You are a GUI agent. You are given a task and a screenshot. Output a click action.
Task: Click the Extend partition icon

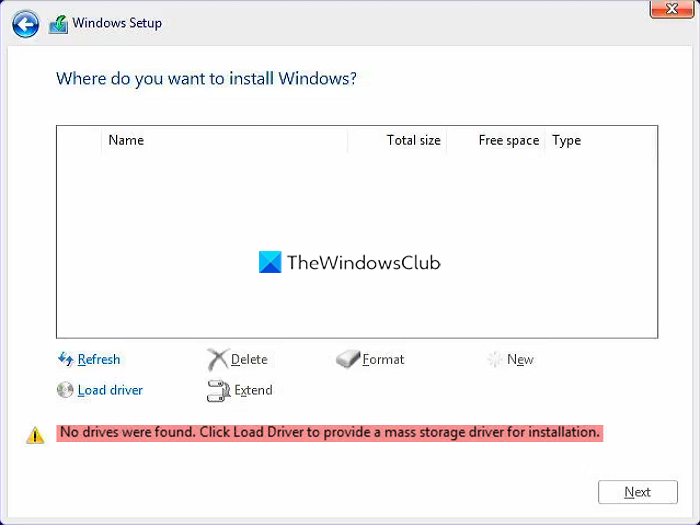pyautogui.click(x=218, y=391)
